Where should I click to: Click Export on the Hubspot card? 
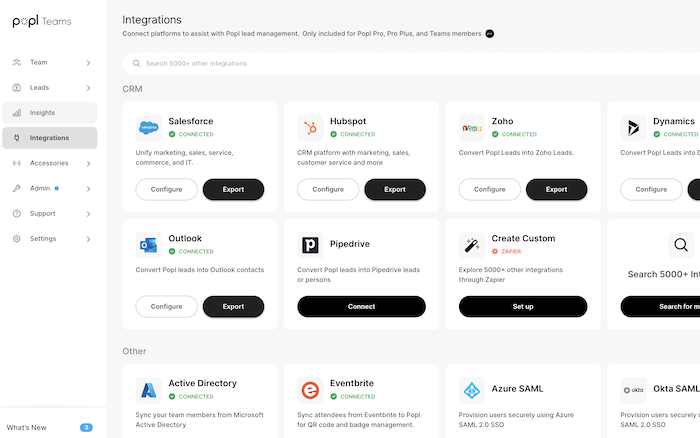395,189
